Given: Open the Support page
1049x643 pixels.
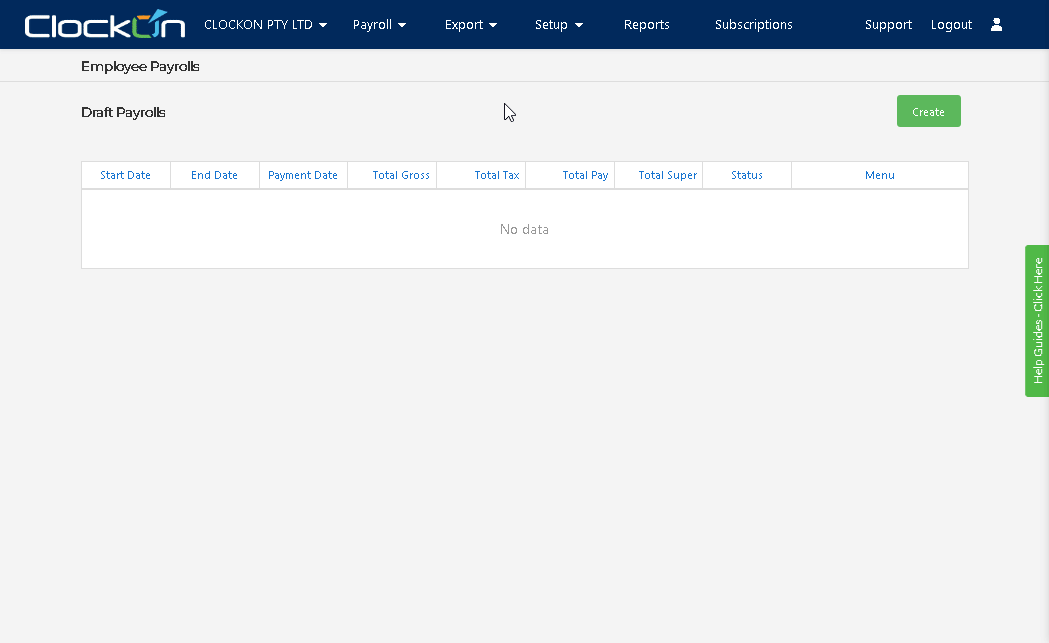Looking at the screenshot, I should tap(888, 24).
